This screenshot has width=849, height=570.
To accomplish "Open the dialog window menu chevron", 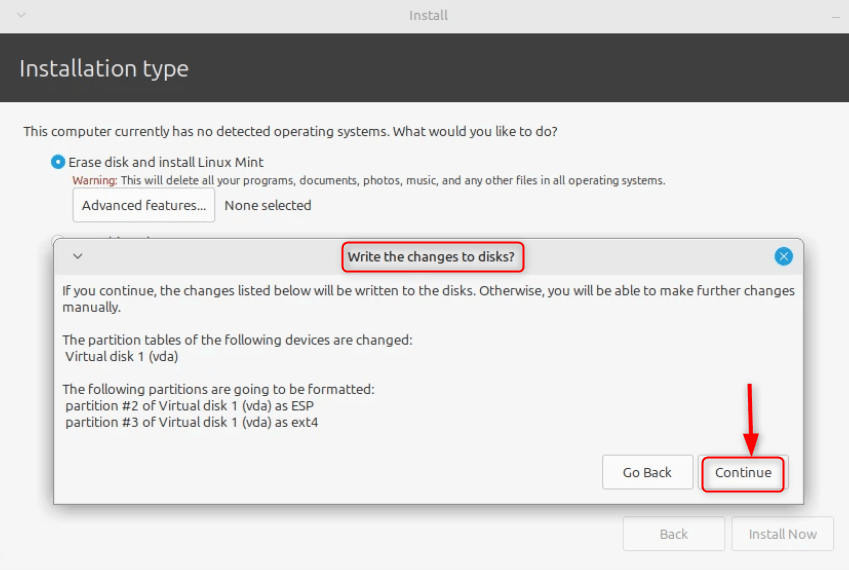I will pos(77,257).
